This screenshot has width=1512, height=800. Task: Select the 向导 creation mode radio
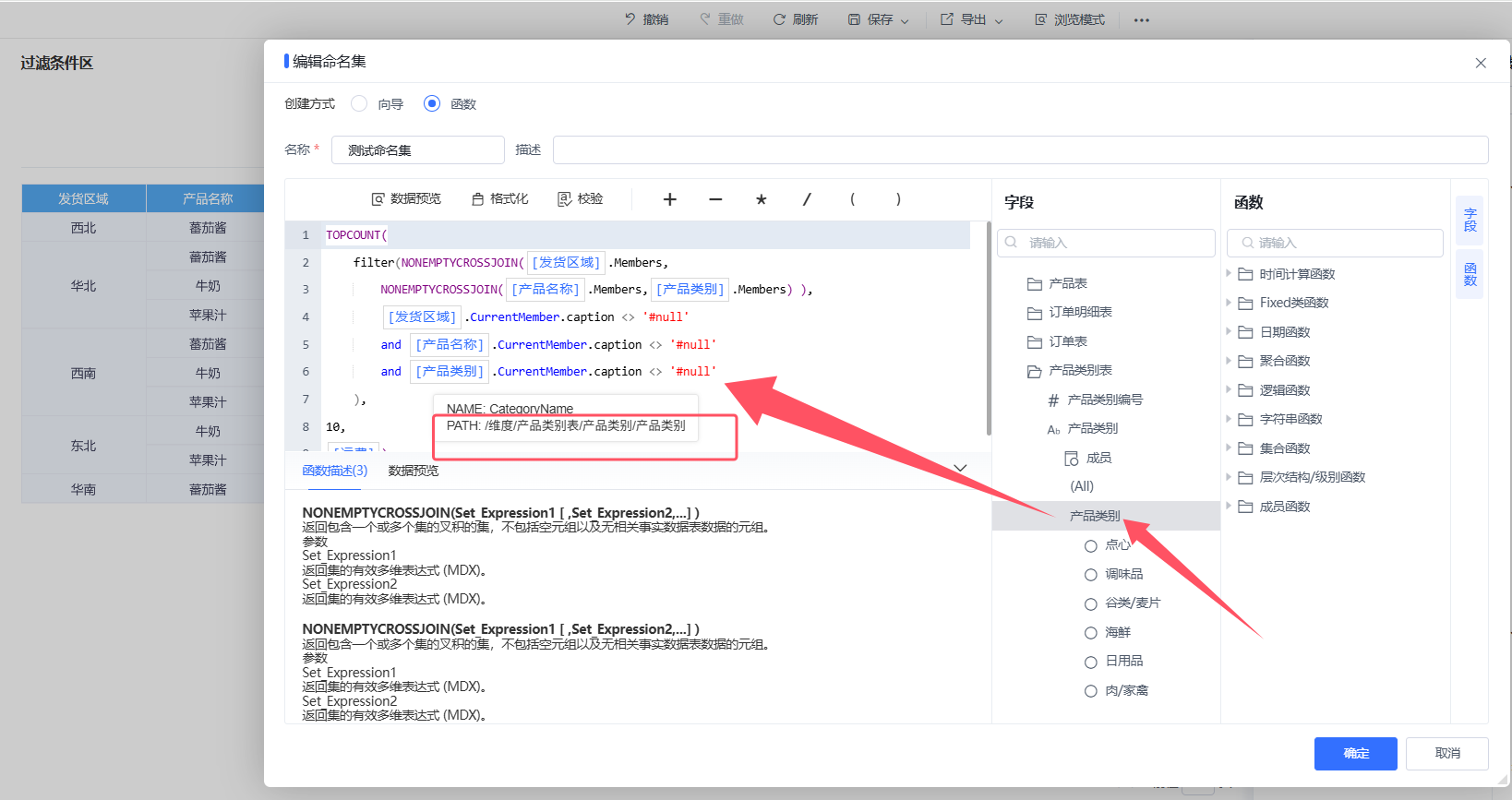tap(359, 103)
